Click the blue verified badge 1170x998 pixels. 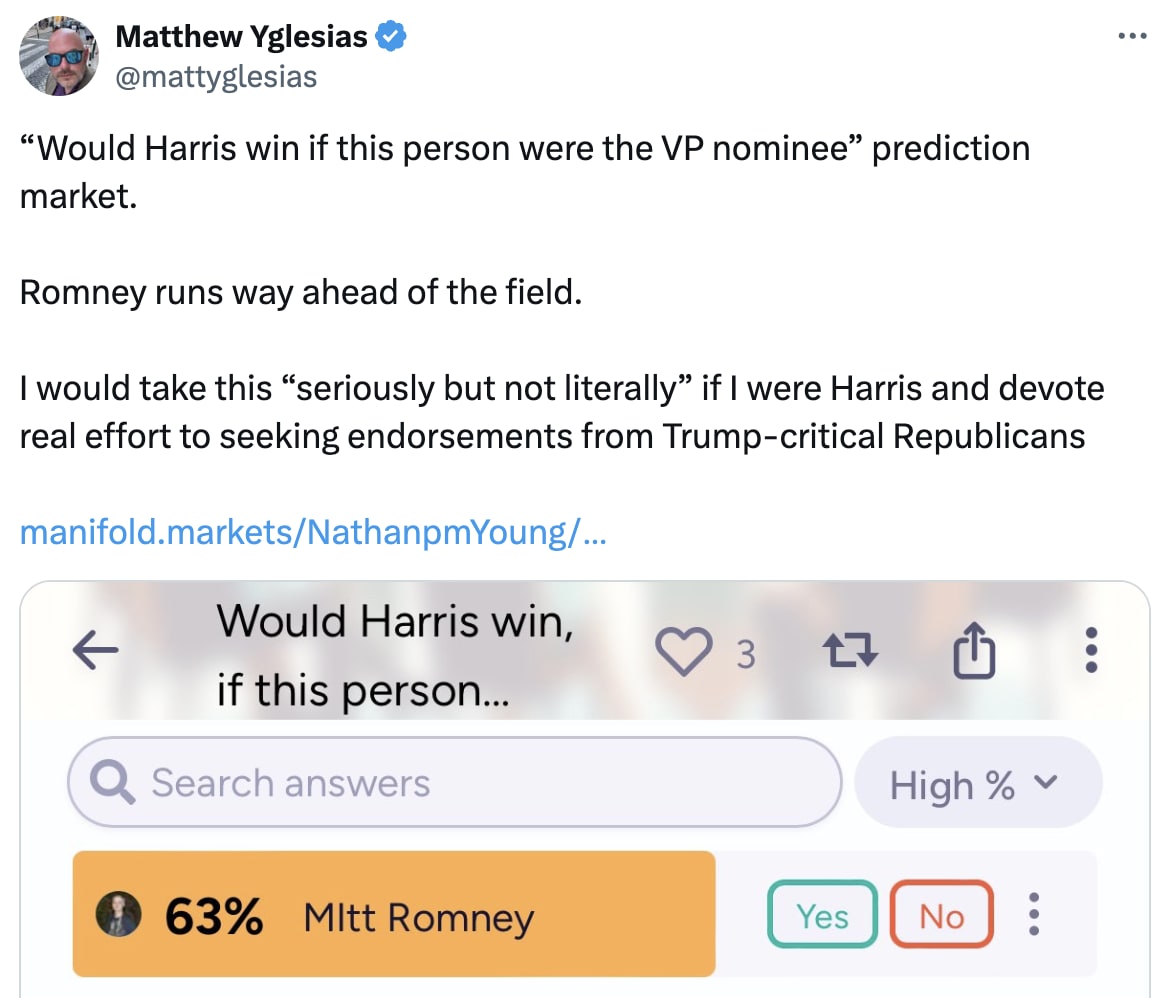[x=390, y=38]
